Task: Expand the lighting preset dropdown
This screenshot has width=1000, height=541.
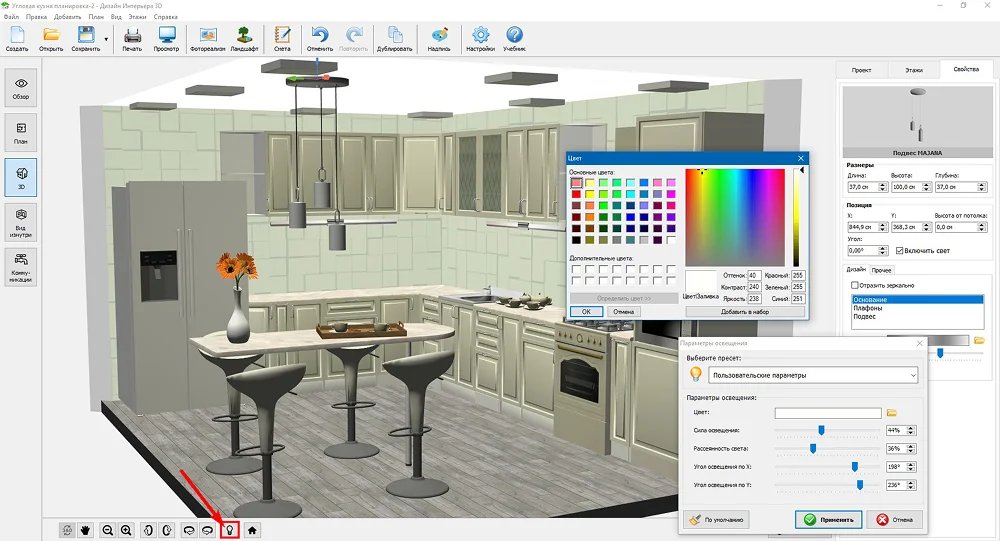Action: [x=909, y=375]
